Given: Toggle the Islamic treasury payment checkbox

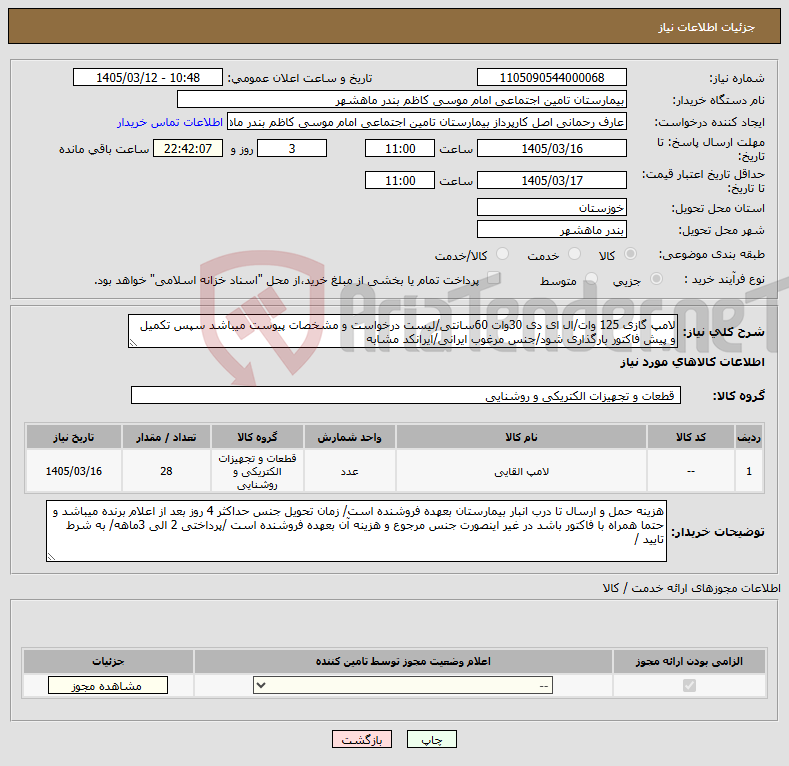Looking at the screenshot, I should click(494, 278).
